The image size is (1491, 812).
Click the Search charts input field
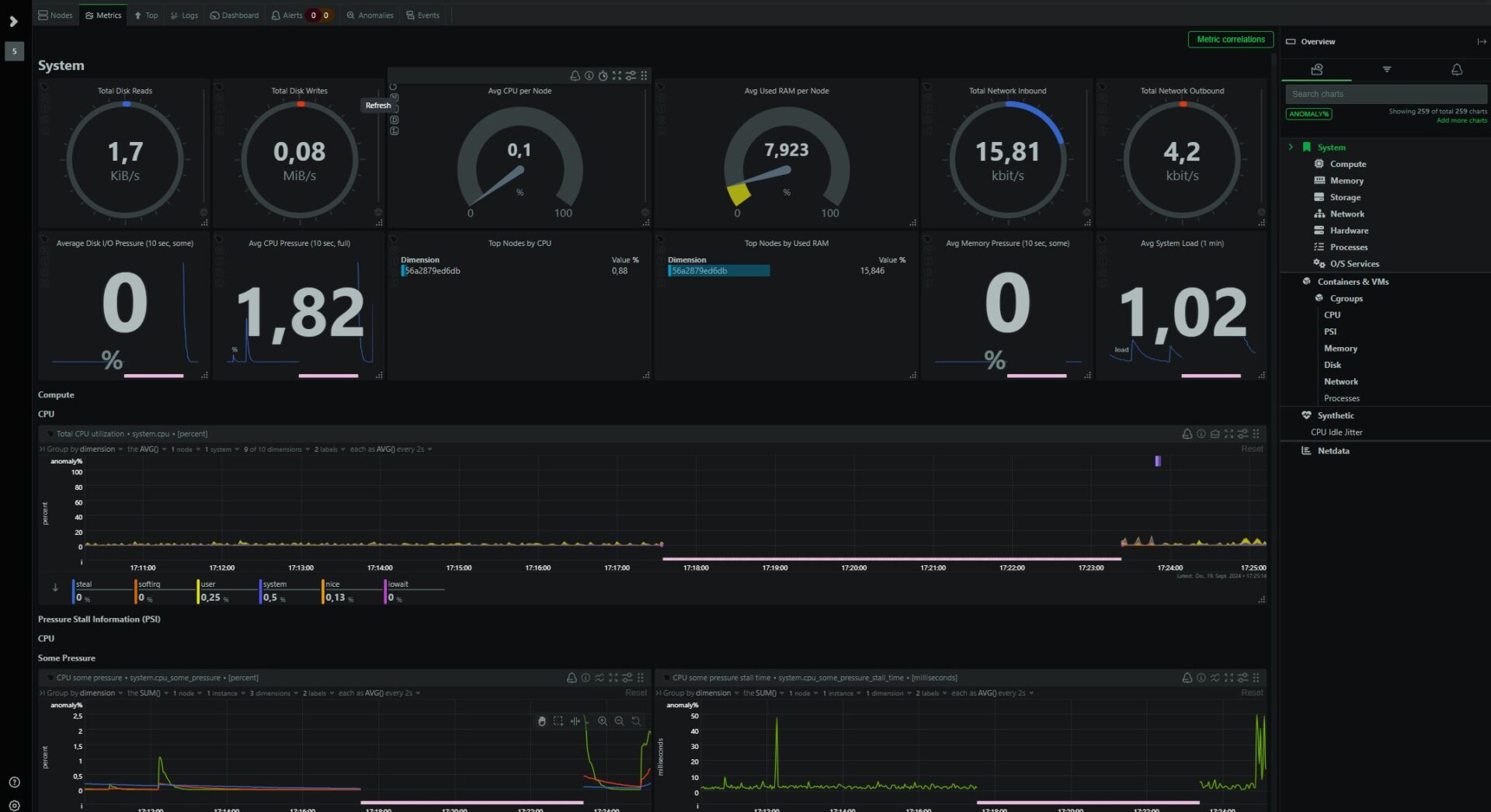pyautogui.click(x=1385, y=93)
